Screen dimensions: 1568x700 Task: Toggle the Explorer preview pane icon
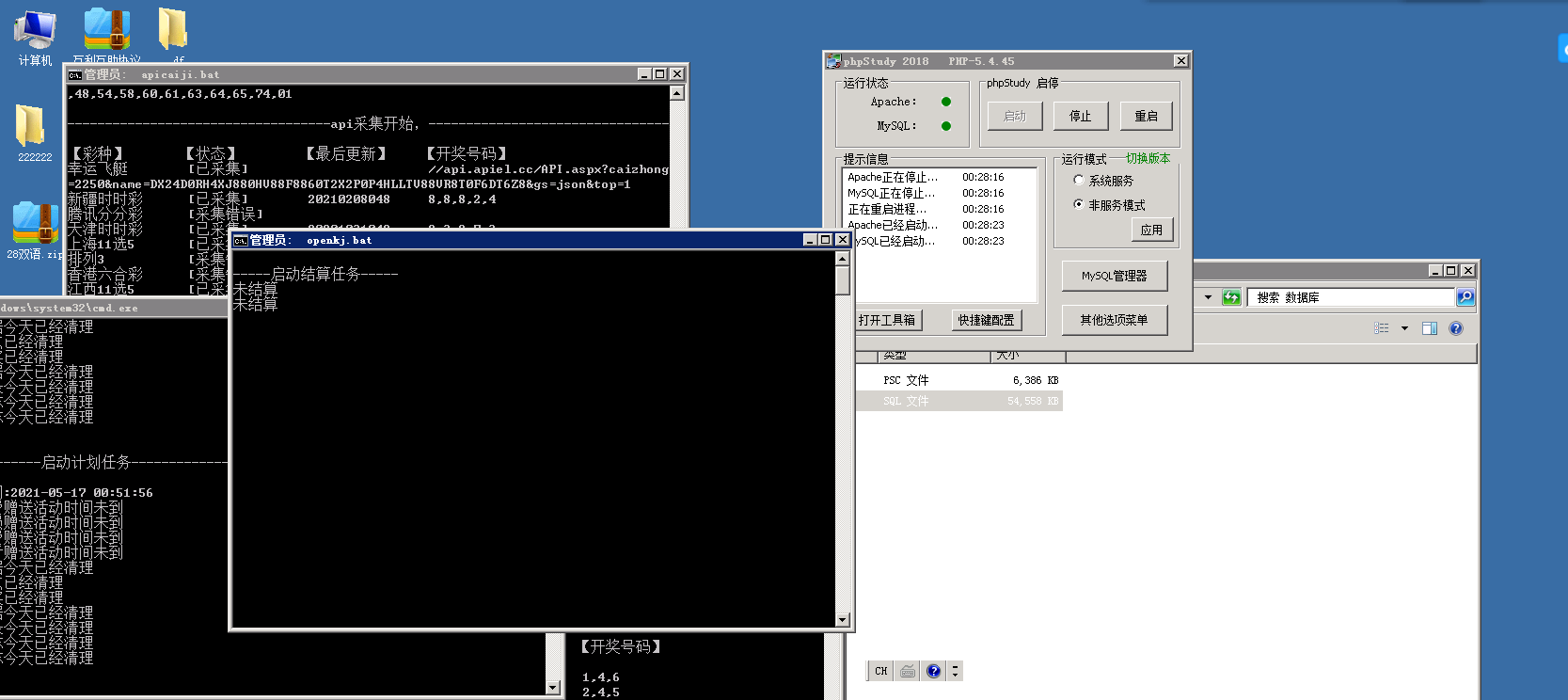(1430, 328)
